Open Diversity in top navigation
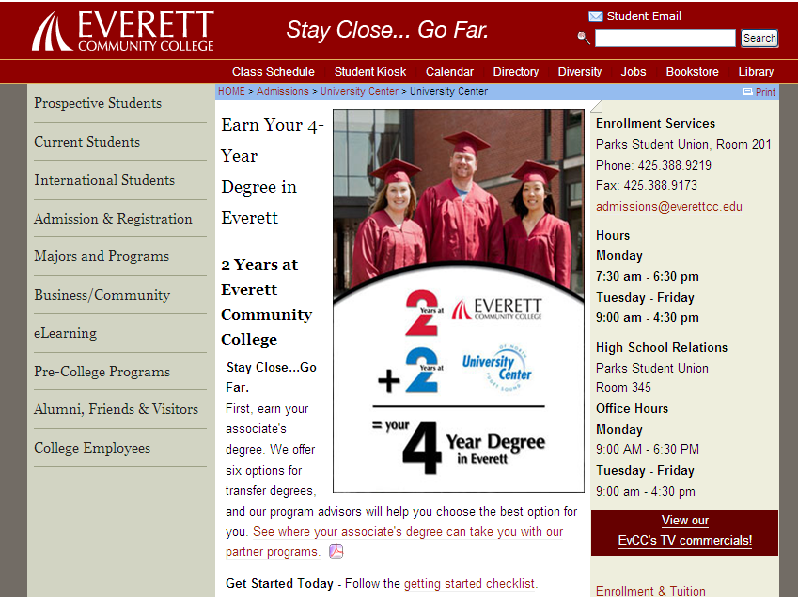The width and height of the screenshot is (800, 600). click(580, 72)
